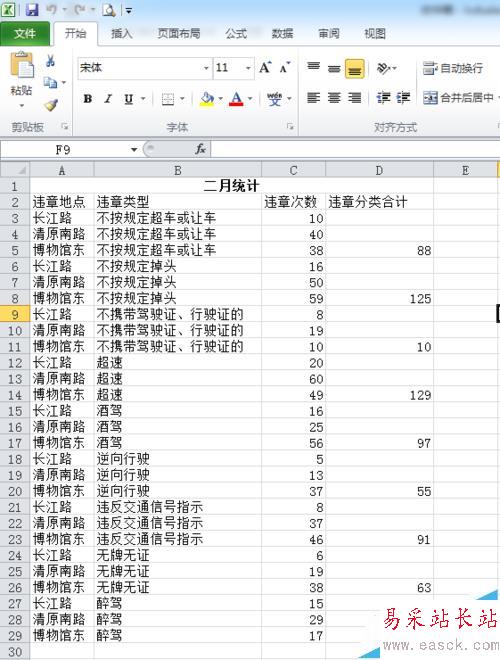The image size is (500, 660).
Task: Select cell with value 125
Action: point(379,298)
